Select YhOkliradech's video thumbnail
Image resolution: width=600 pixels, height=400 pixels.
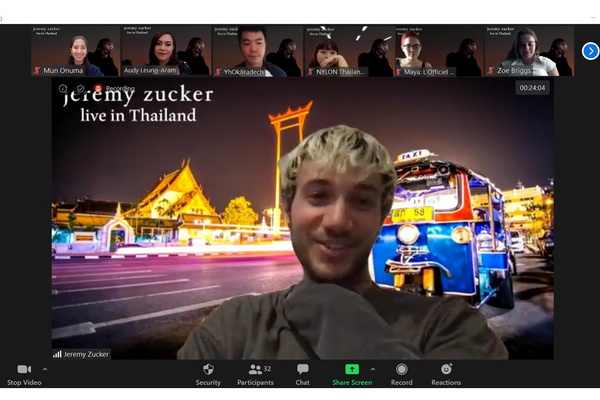[x=258, y=51]
